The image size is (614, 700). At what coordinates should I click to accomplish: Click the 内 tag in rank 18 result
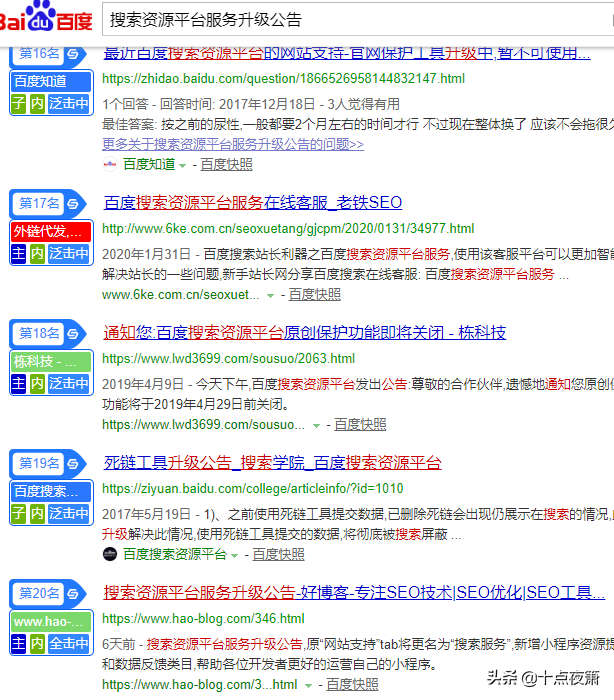(37, 383)
